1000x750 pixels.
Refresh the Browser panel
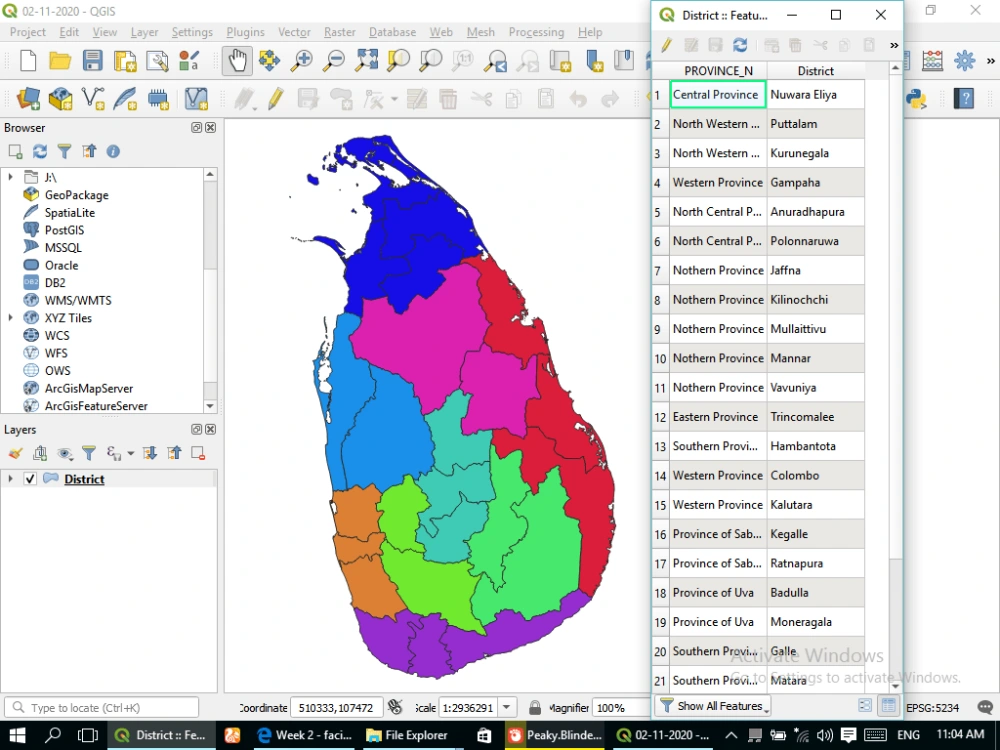coord(39,150)
